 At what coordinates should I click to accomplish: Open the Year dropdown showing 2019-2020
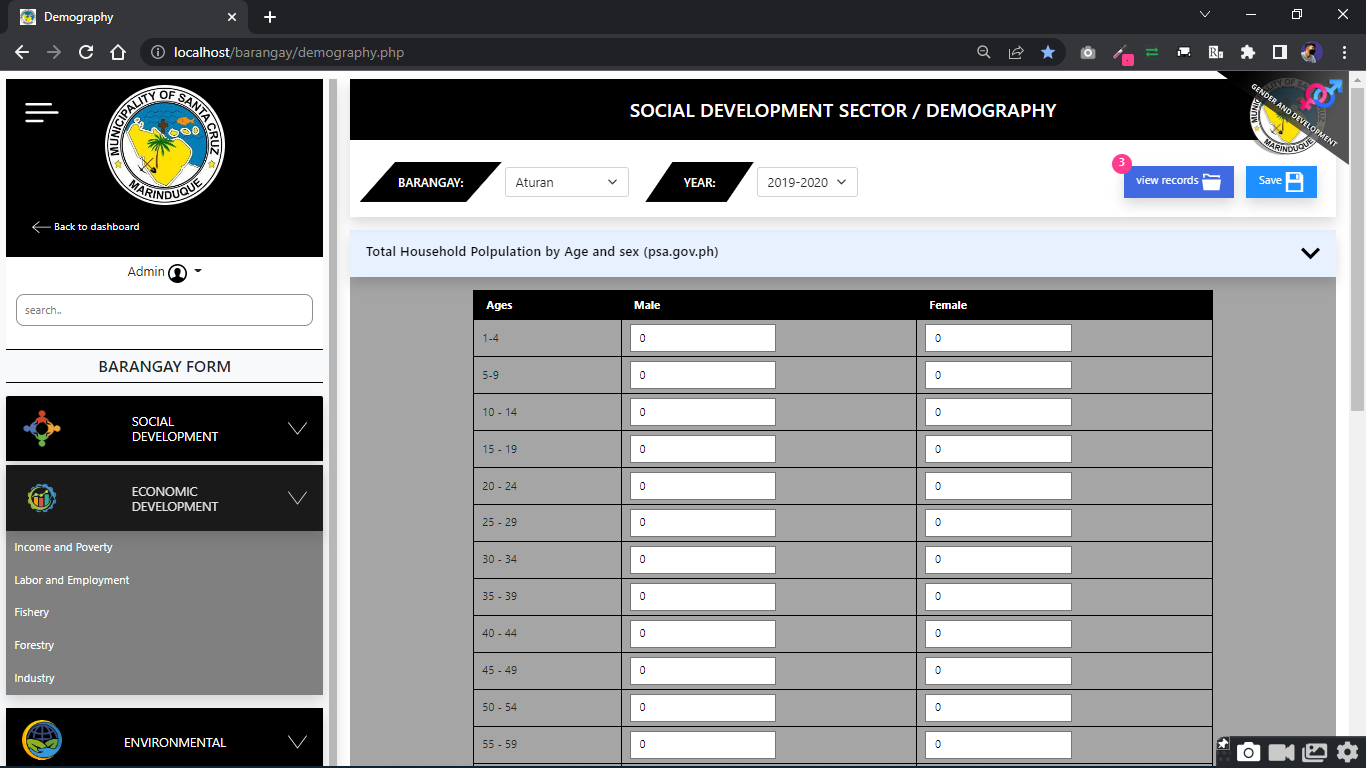[806, 182]
